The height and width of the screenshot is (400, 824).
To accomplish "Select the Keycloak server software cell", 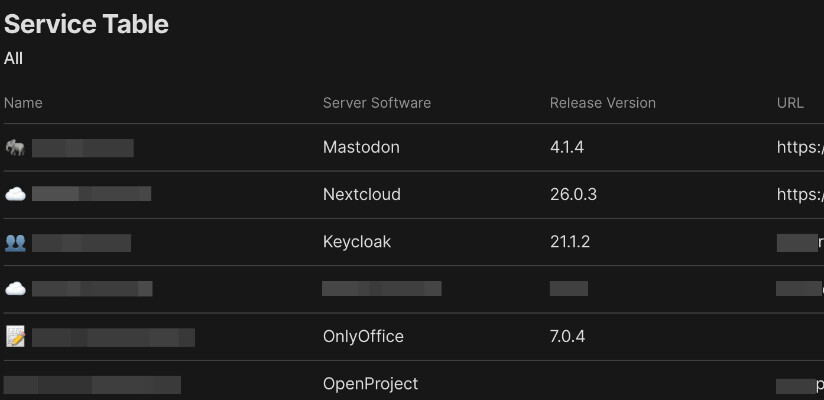I will coord(357,242).
